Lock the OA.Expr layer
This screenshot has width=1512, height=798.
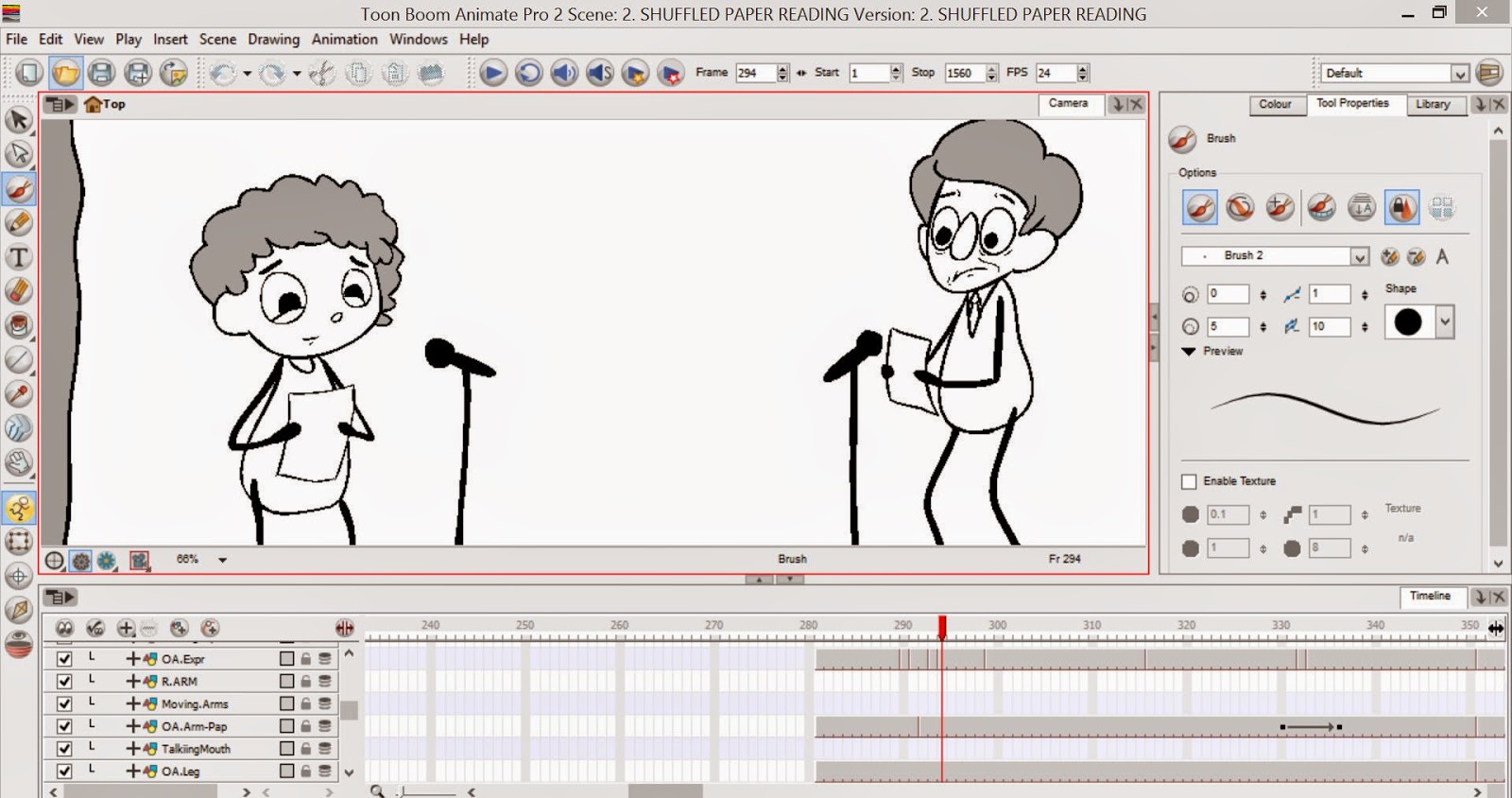(x=306, y=659)
